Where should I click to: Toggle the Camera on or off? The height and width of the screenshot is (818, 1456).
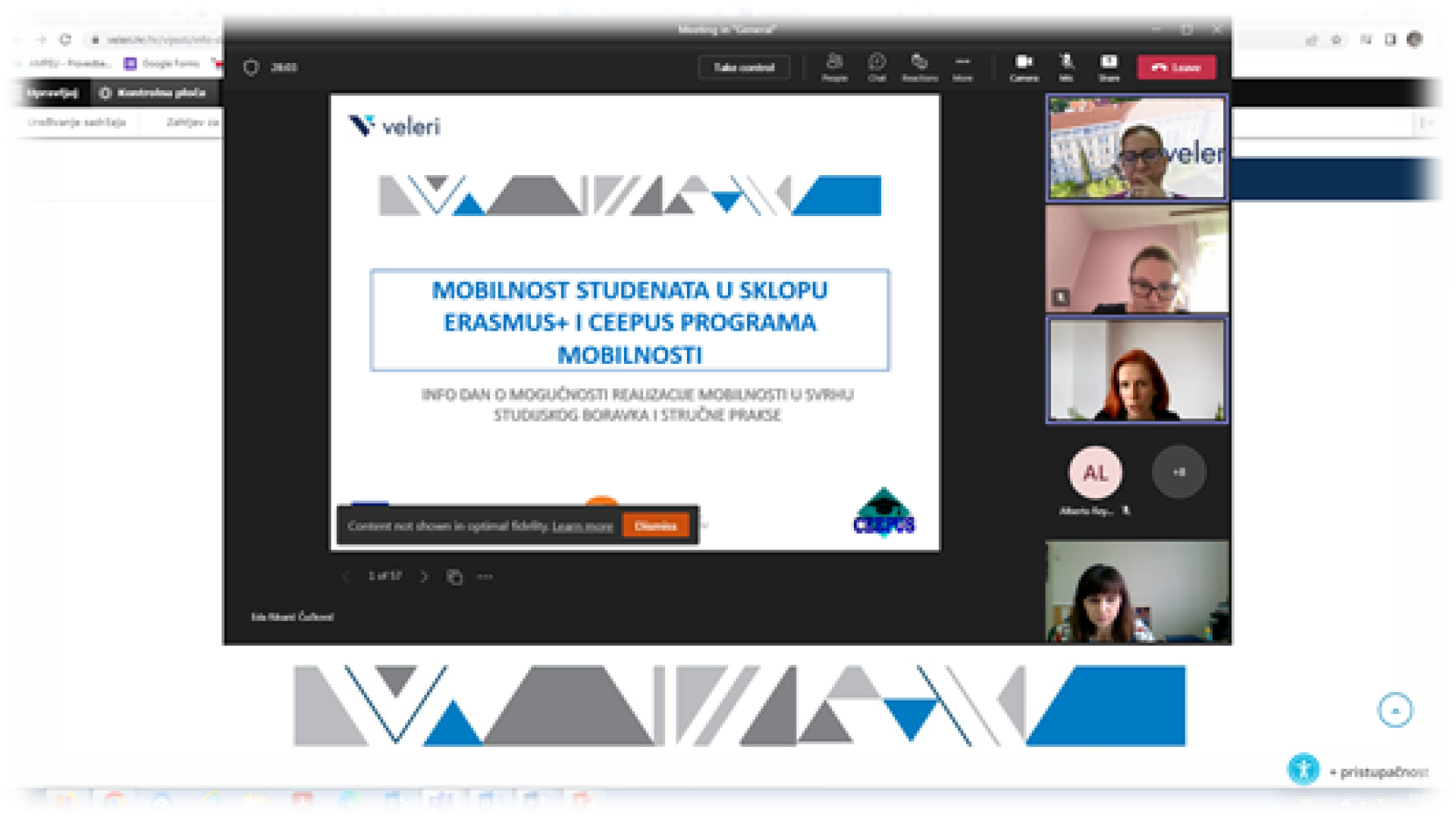[x=1024, y=66]
